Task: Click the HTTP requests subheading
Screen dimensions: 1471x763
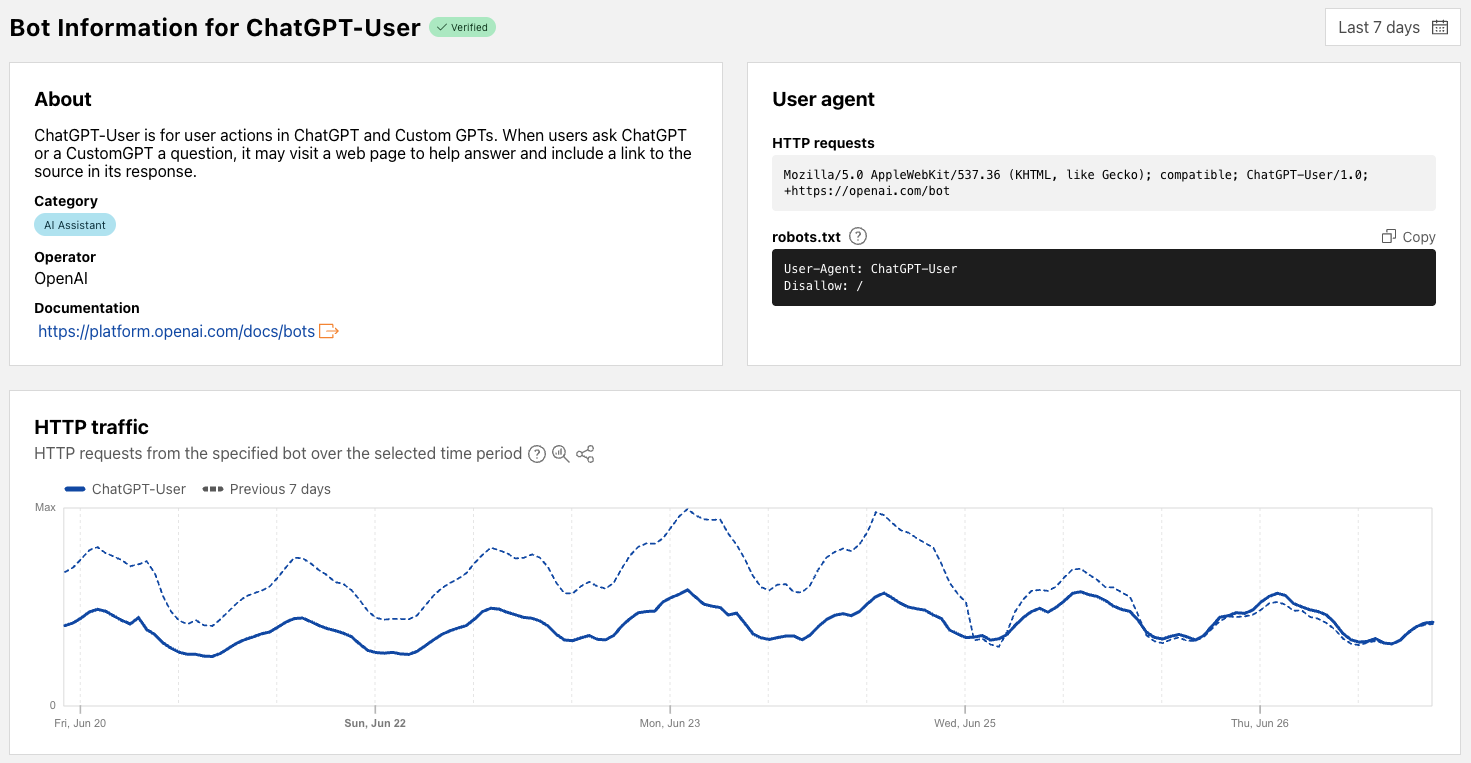Action: tap(823, 143)
